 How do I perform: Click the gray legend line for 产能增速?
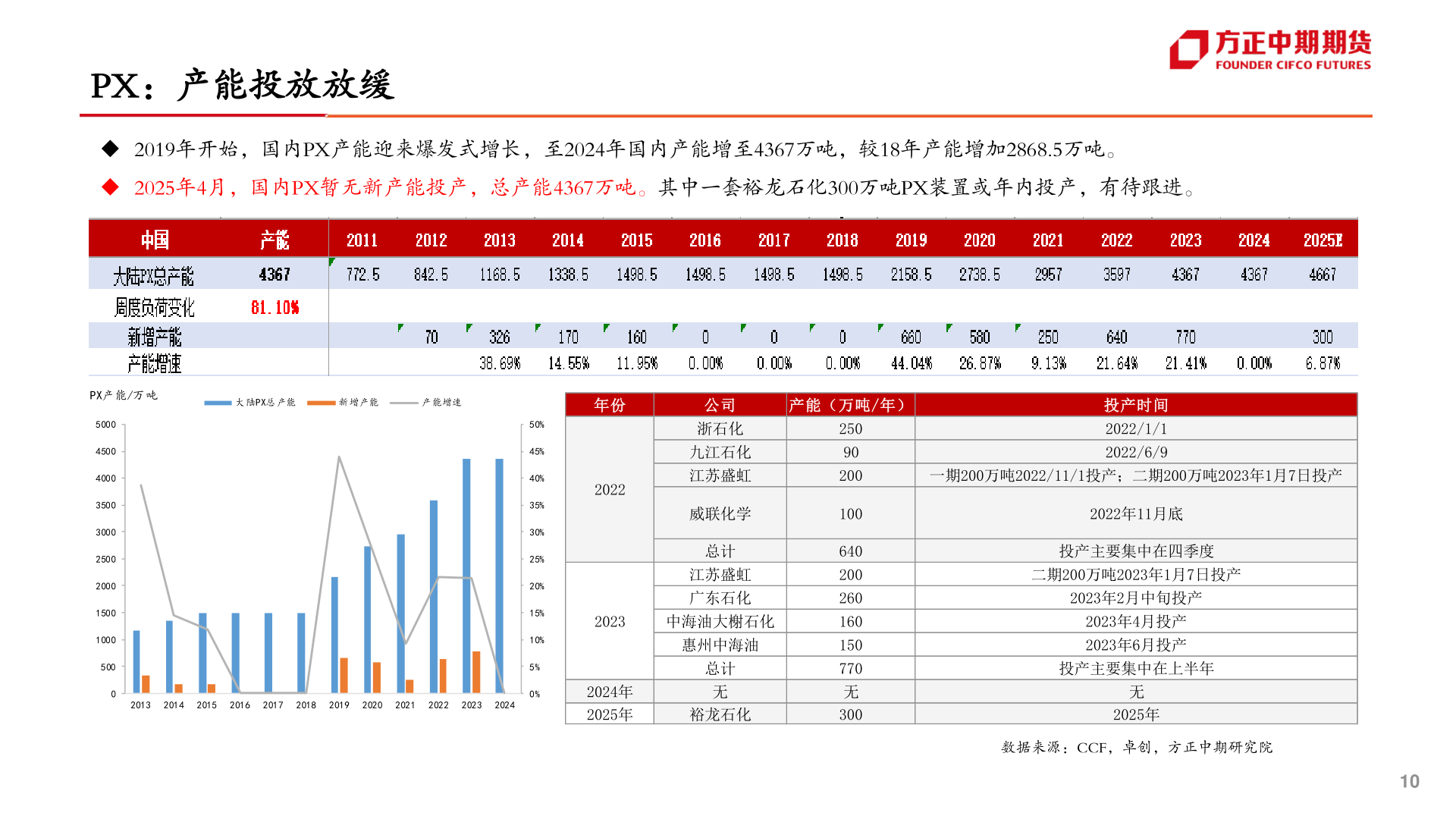(403, 403)
